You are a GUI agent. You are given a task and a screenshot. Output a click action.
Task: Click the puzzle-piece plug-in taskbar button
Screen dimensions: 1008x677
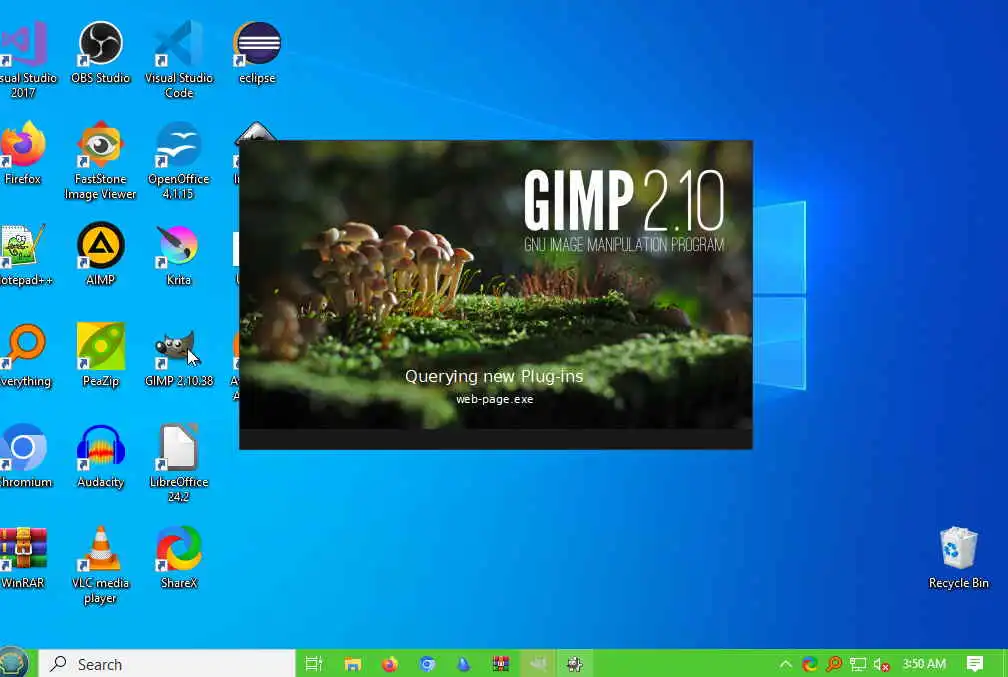pos(575,663)
